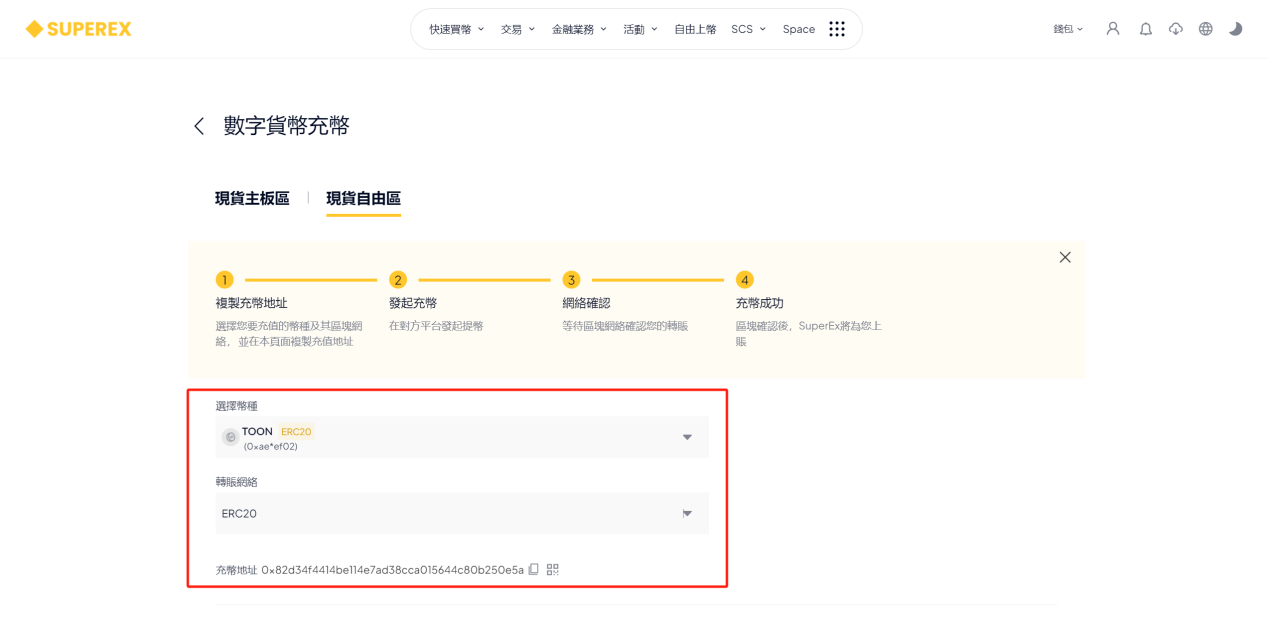The height and width of the screenshot is (640, 1269).
Task: Open the 快速買幣 dropdown menu
Action: [x=457, y=29]
